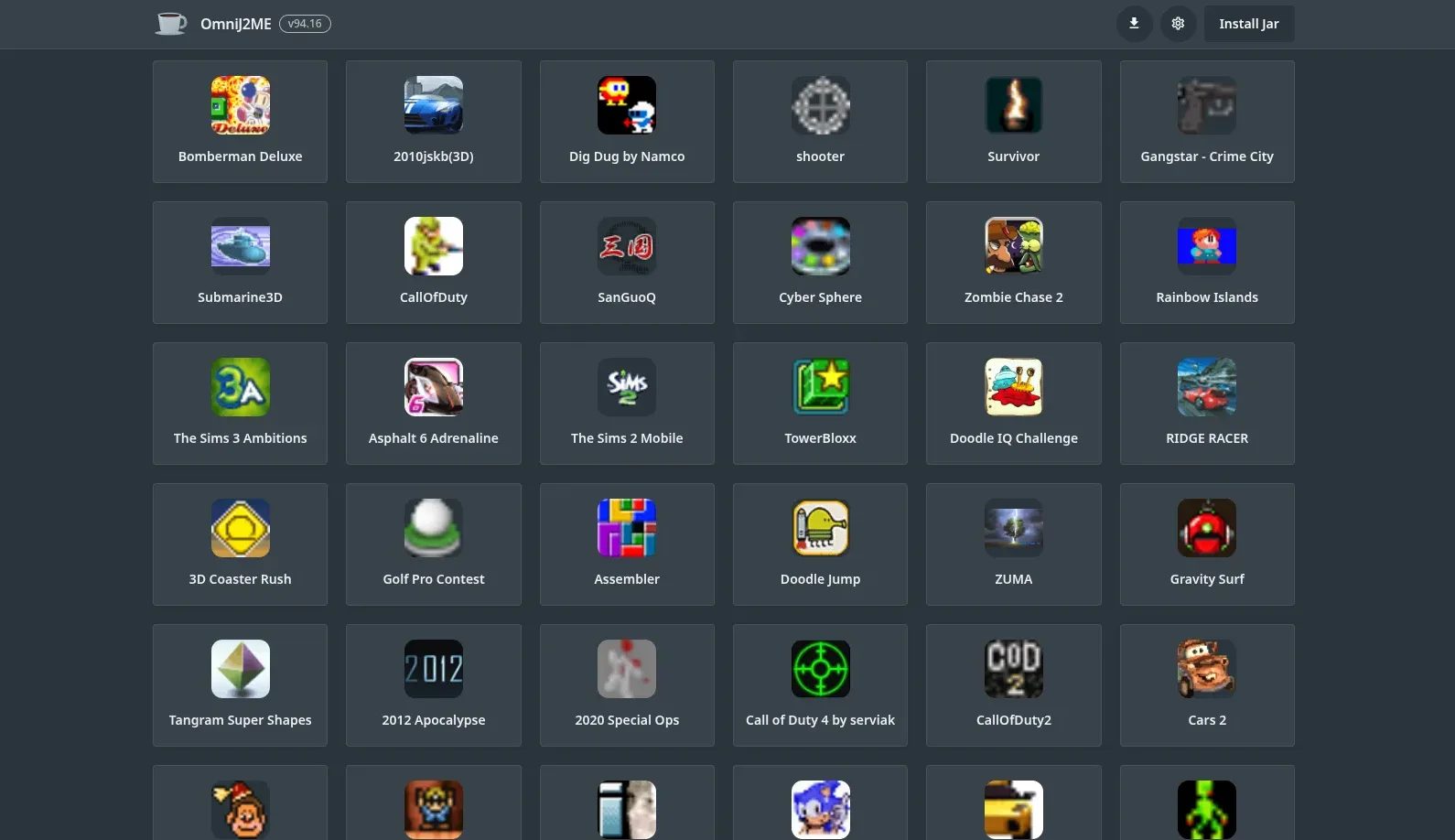
Task: Open Gangstar - Crime City icon
Action: click(x=1207, y=105)
